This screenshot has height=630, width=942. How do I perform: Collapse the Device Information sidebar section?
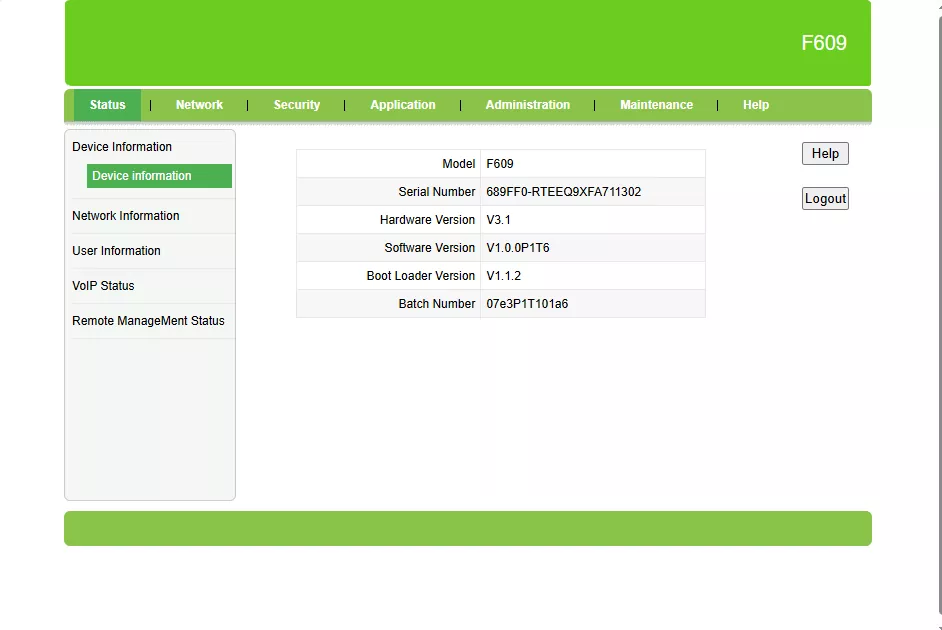(x=122, y=147)
